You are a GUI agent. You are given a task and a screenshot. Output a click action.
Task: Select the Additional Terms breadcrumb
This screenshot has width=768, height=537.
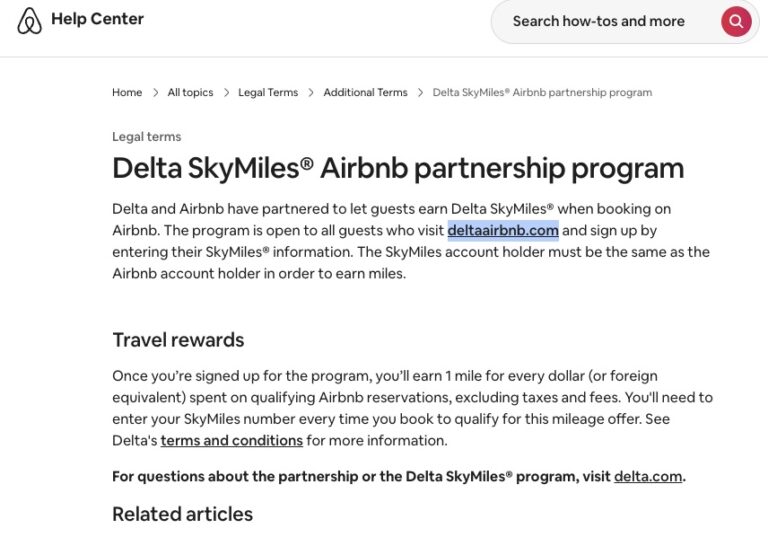click(x=365, y=93)
